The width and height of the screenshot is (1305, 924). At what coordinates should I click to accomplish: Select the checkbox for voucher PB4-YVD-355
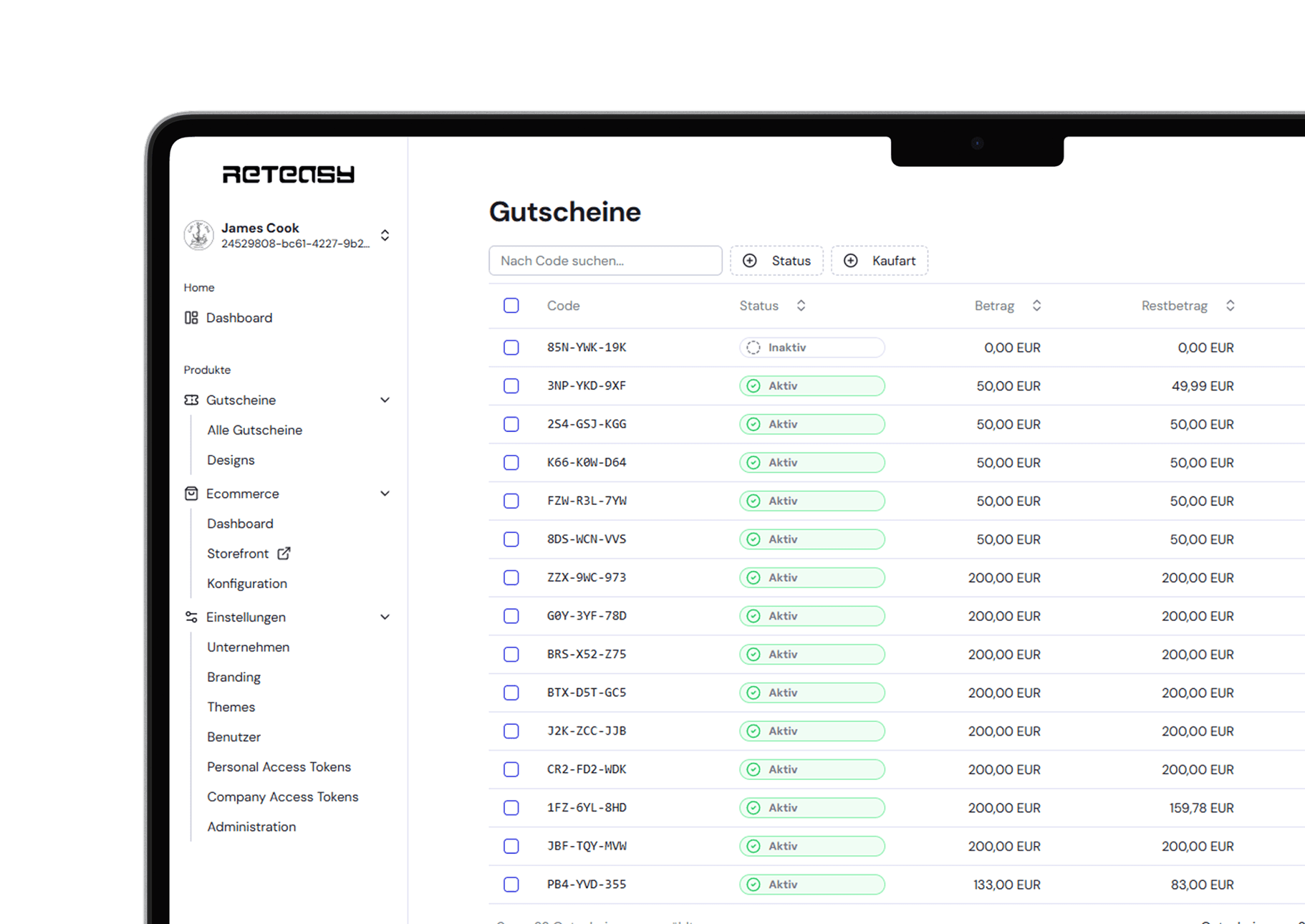click(511, 884)
